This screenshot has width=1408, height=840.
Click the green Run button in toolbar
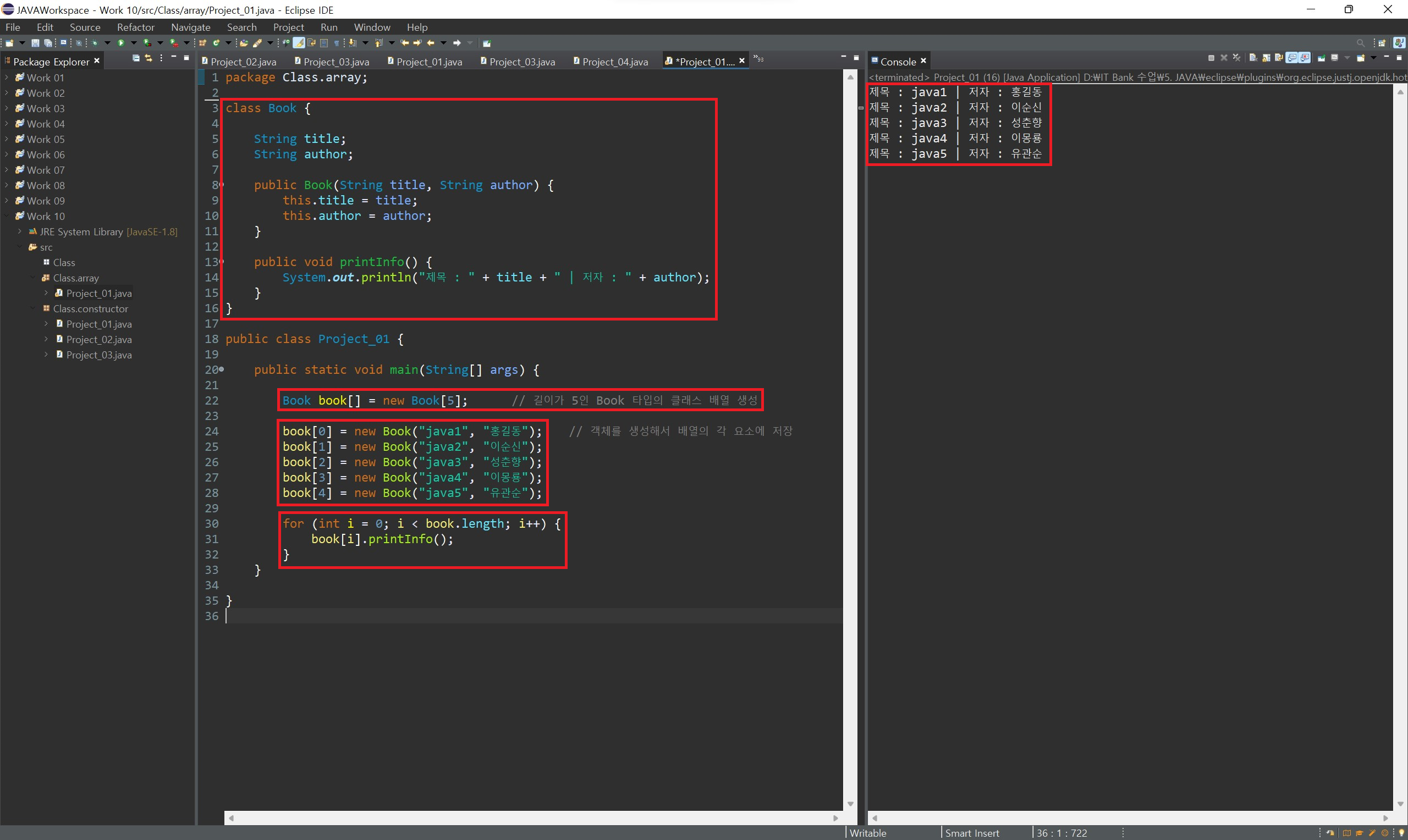pyautogui.click(x=120, y=43)
